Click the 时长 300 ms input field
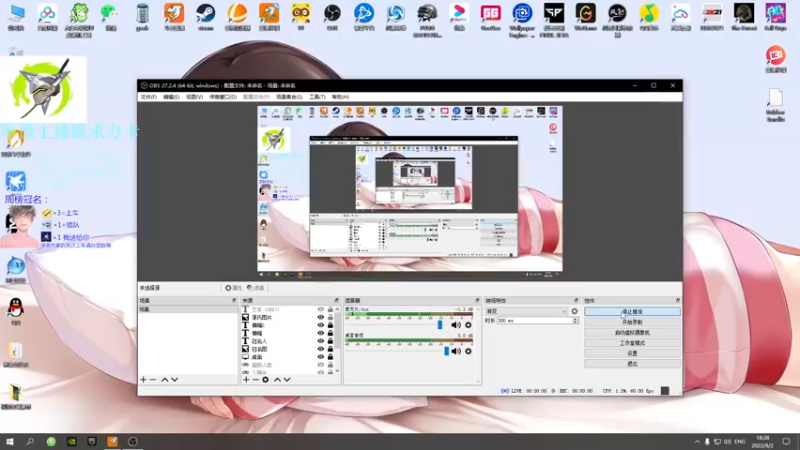The image size is (800, 450). click(534, 320)
